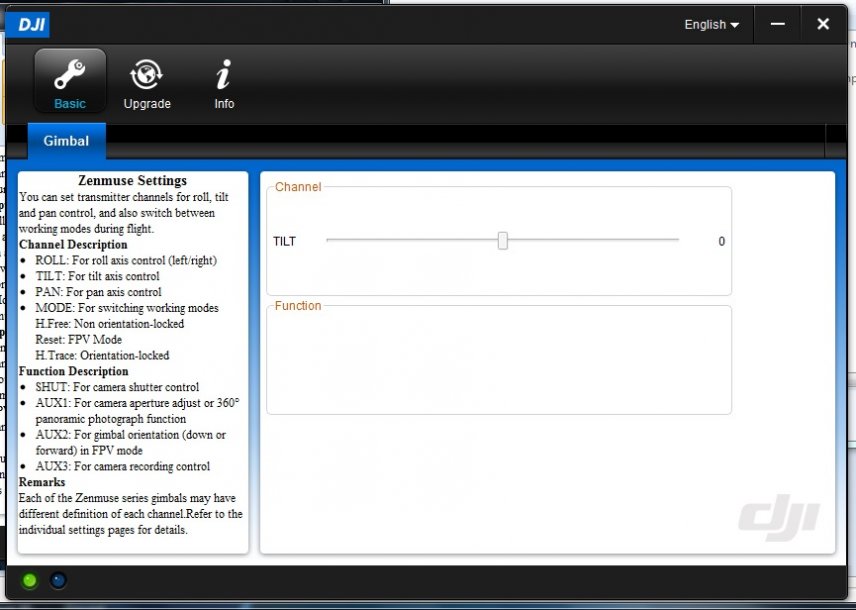Click the Function group label

tap(298, 306)
